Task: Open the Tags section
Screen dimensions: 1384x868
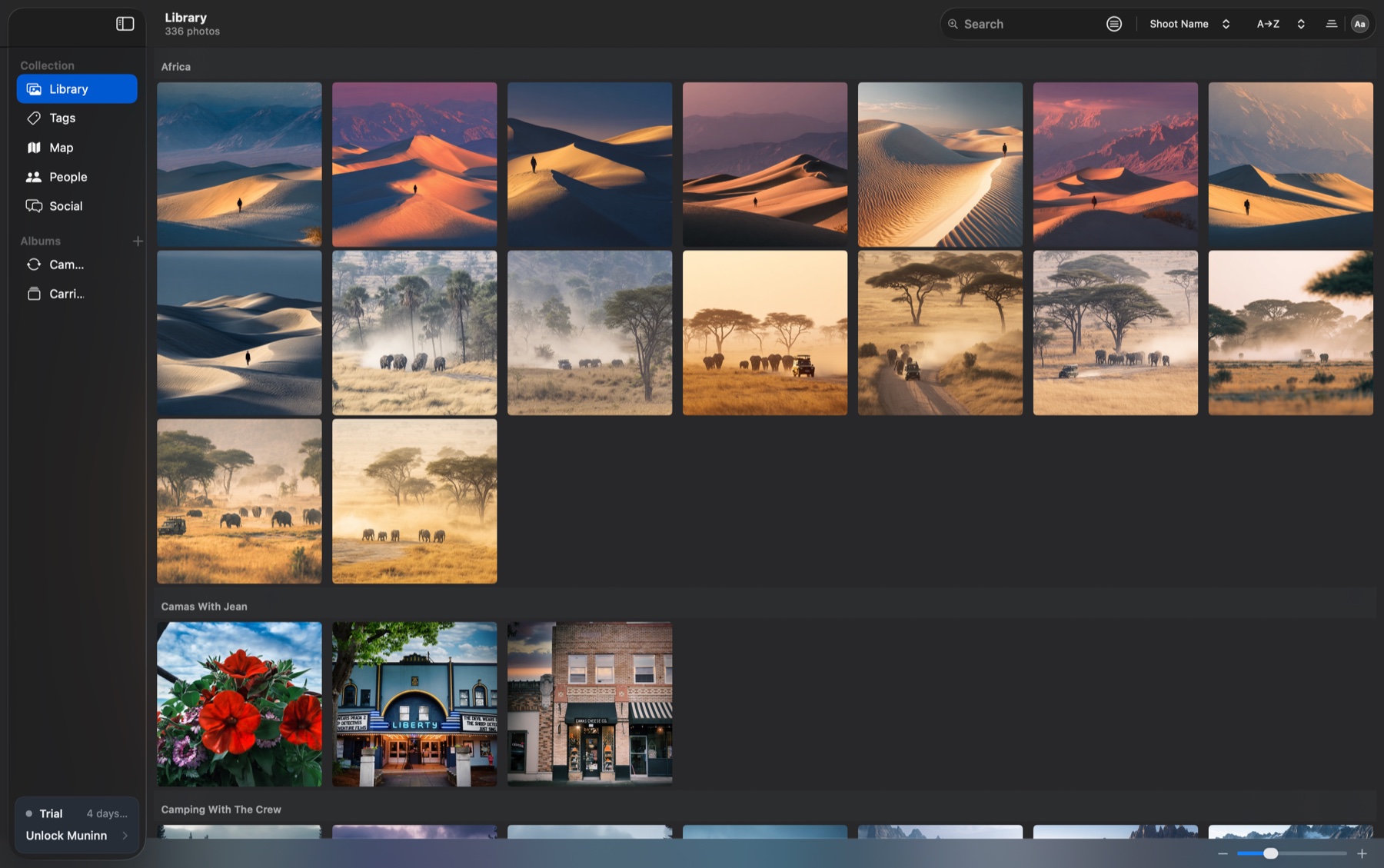Action: (77, 118)
